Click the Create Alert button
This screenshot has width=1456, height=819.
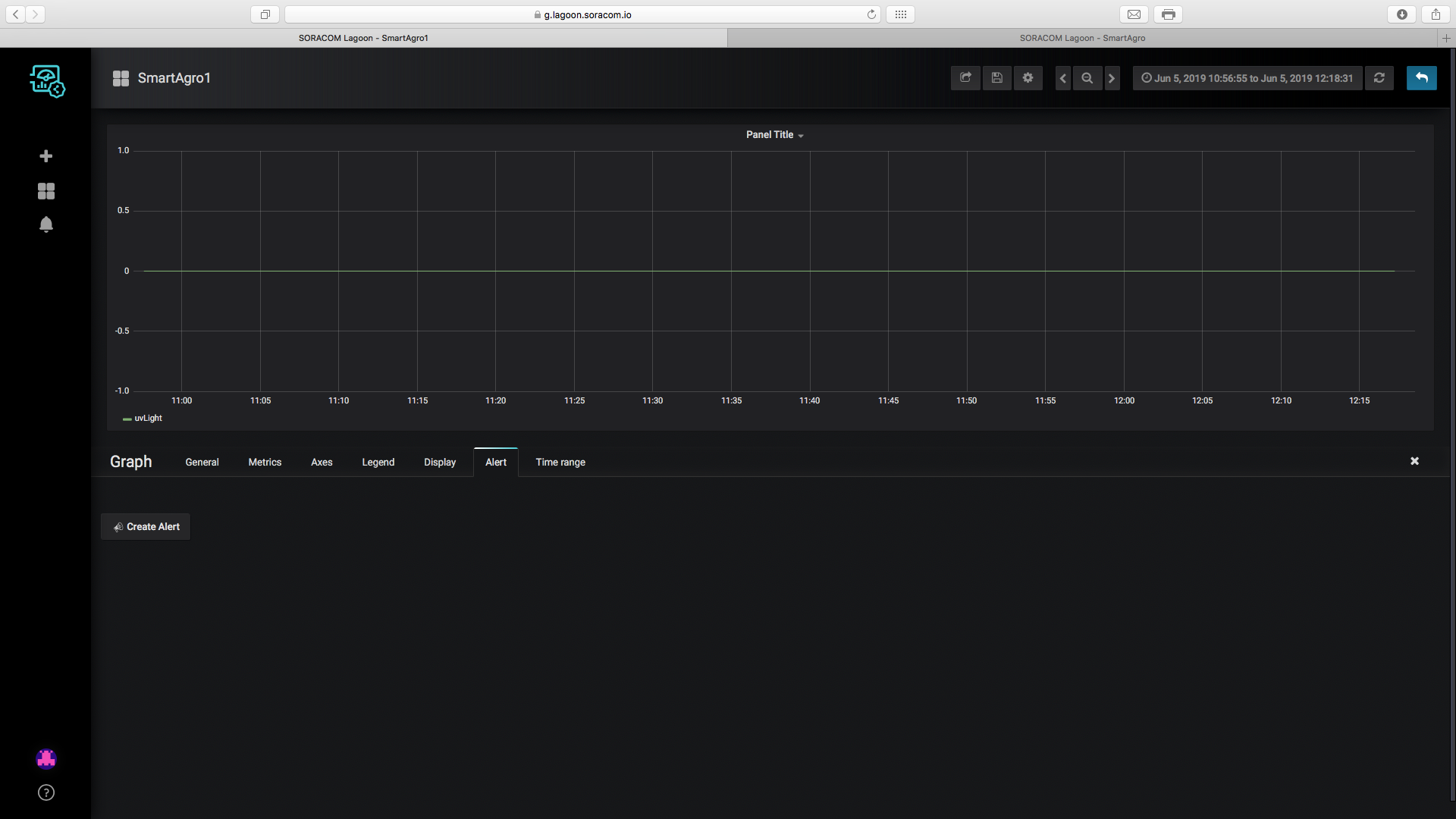(x=146, y=526)
